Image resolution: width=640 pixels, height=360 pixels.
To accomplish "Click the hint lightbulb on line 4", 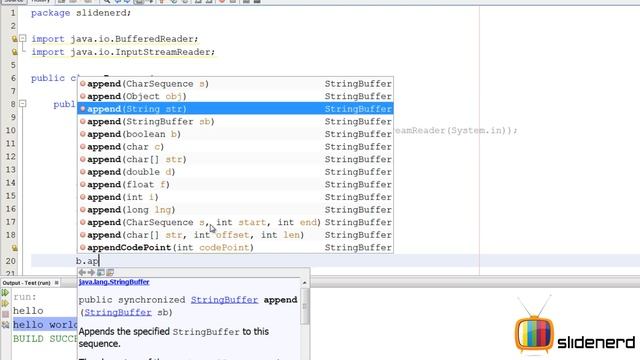I will (14, 52).
